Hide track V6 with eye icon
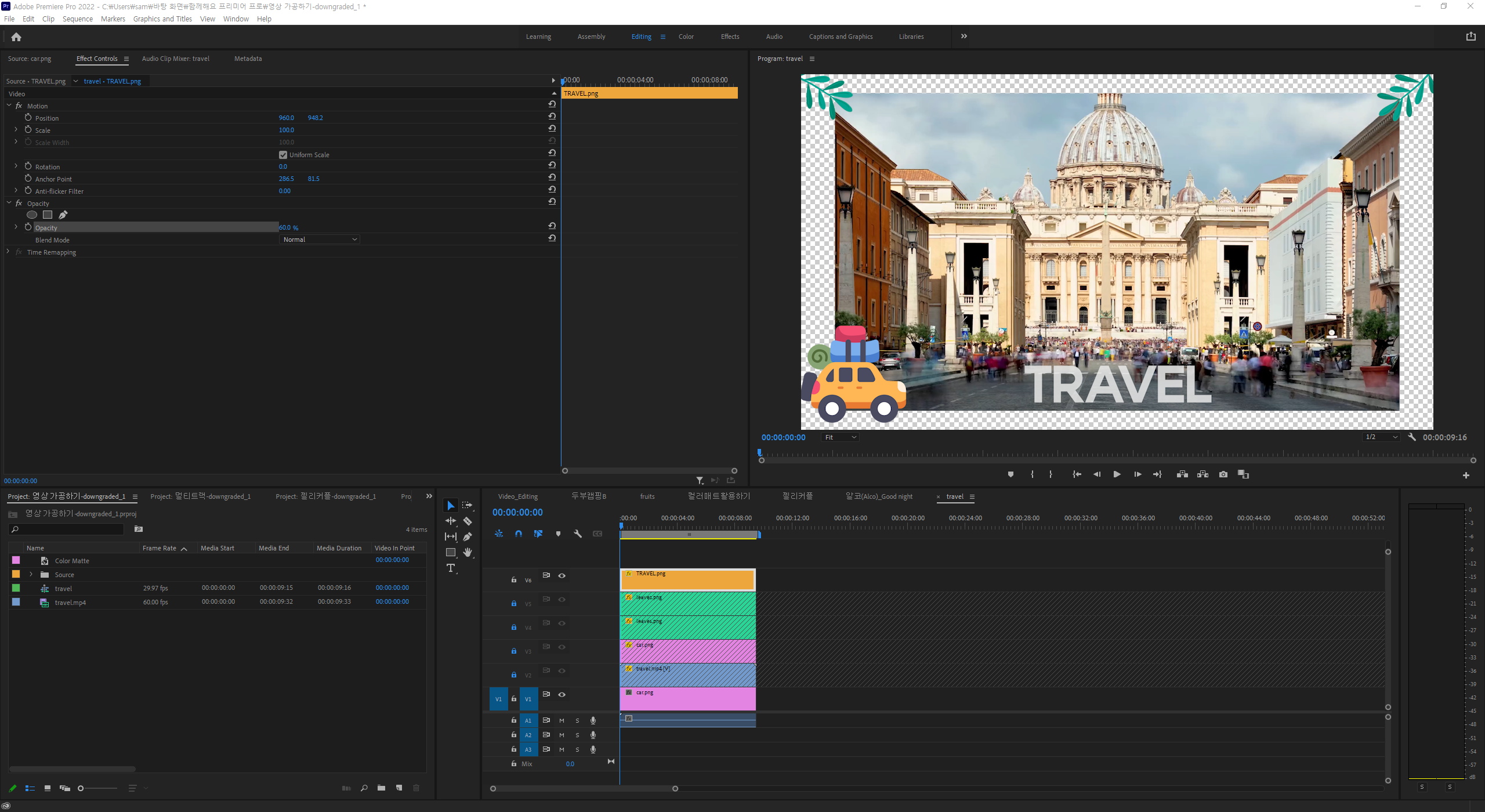This screenshot has width=1485, height=812. click(x=562, y=575)
